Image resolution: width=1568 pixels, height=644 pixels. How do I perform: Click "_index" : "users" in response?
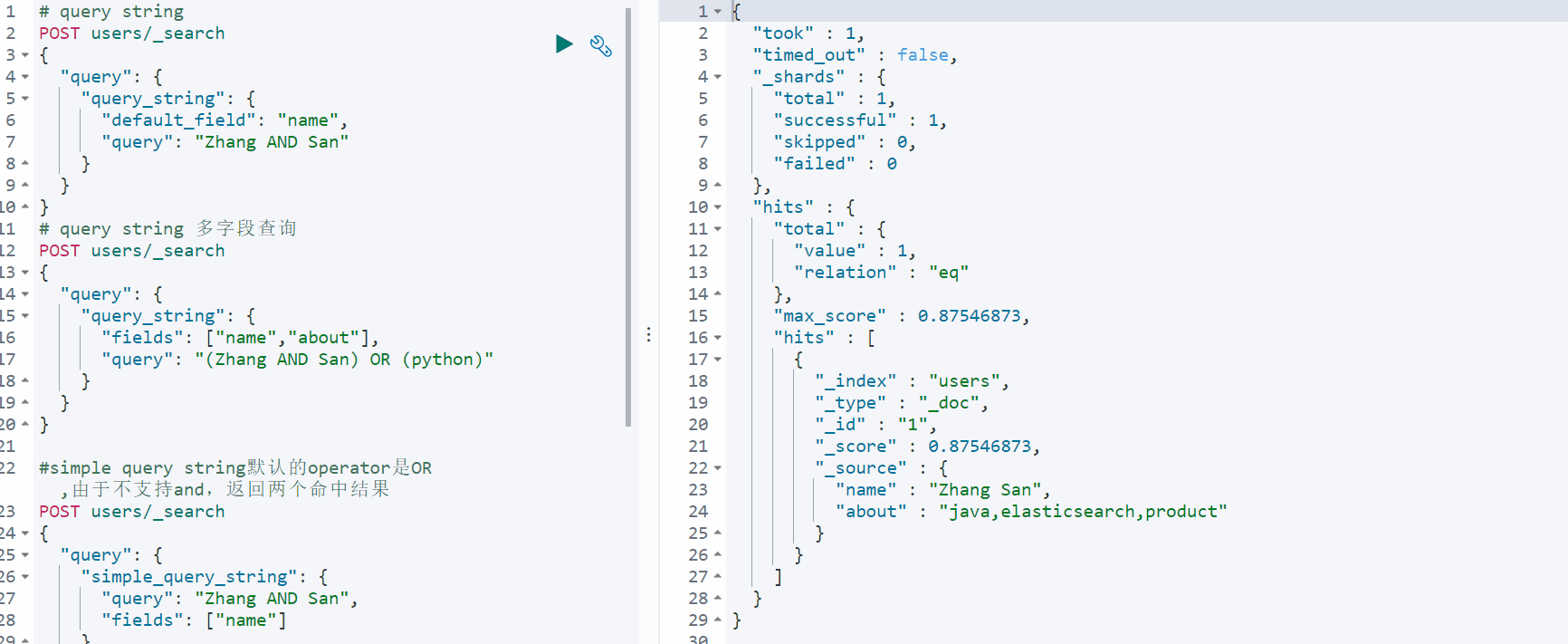coord(912,381)
